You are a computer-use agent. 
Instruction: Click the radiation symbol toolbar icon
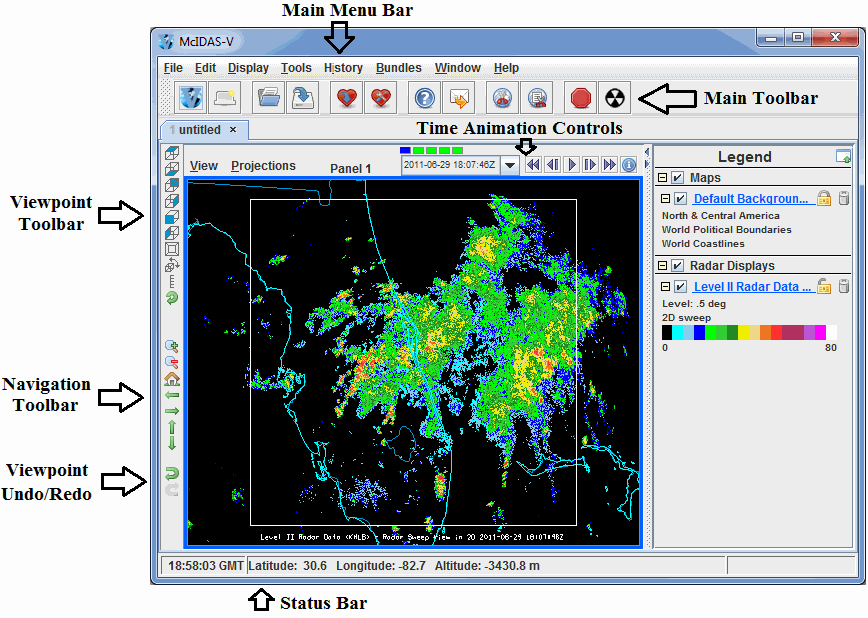[615, 98]
